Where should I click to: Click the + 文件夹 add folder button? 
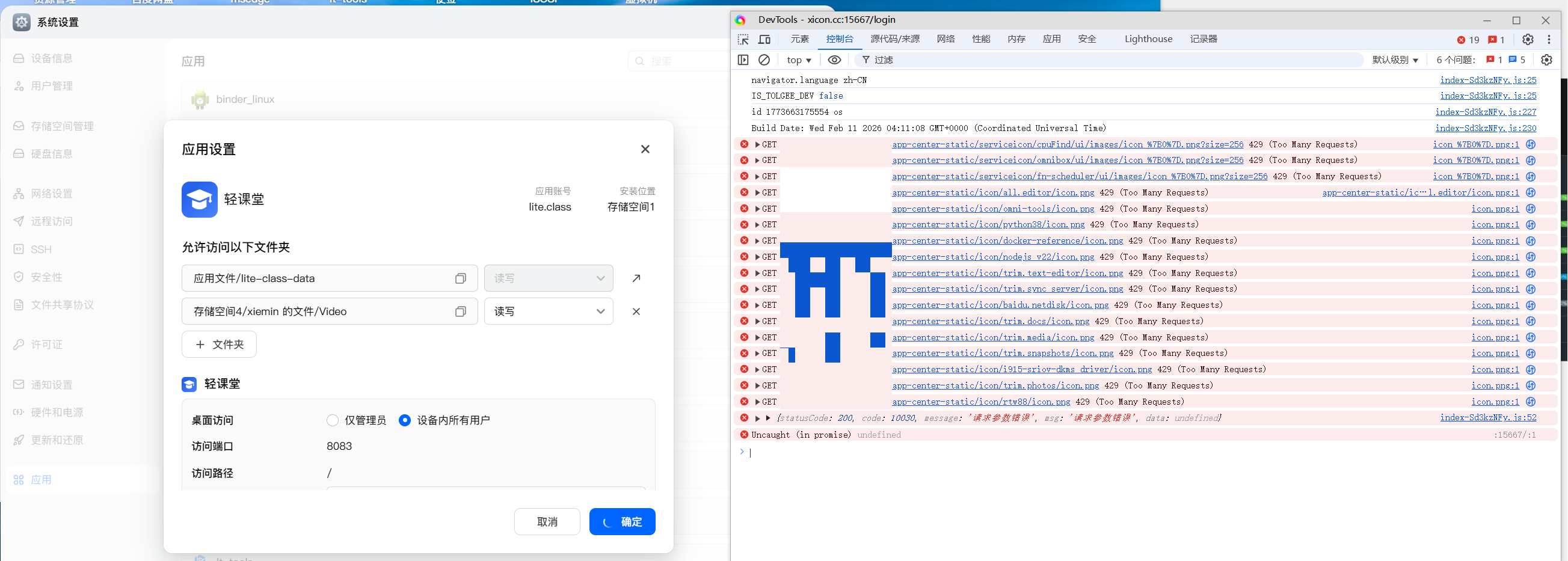[219, 345]
